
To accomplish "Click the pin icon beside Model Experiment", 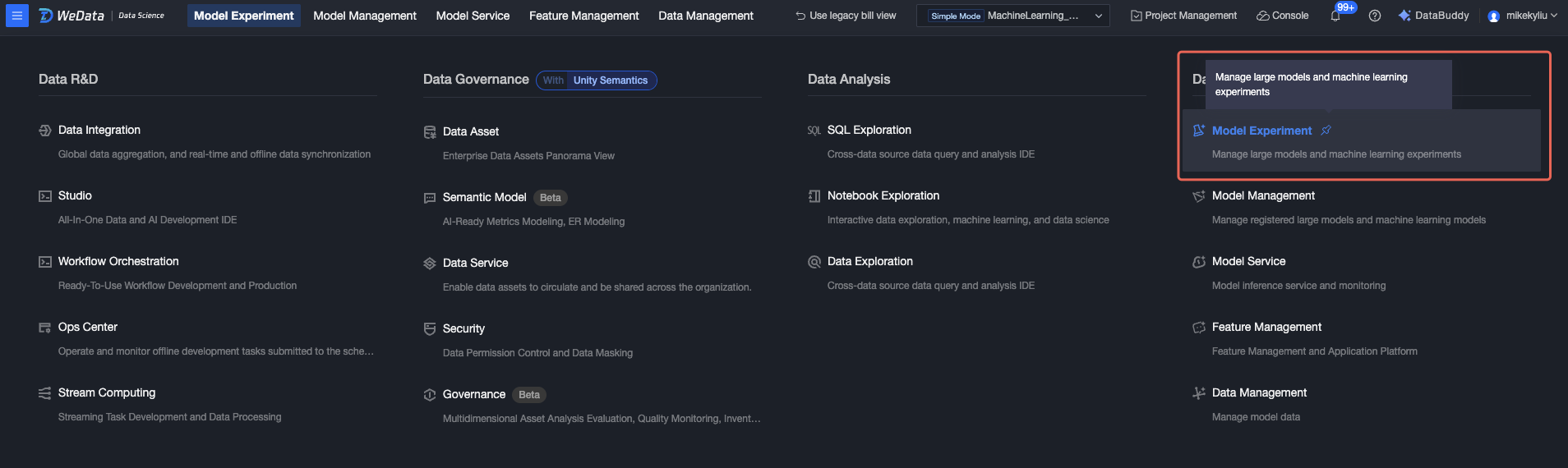I will click(x=1326, y=131).
